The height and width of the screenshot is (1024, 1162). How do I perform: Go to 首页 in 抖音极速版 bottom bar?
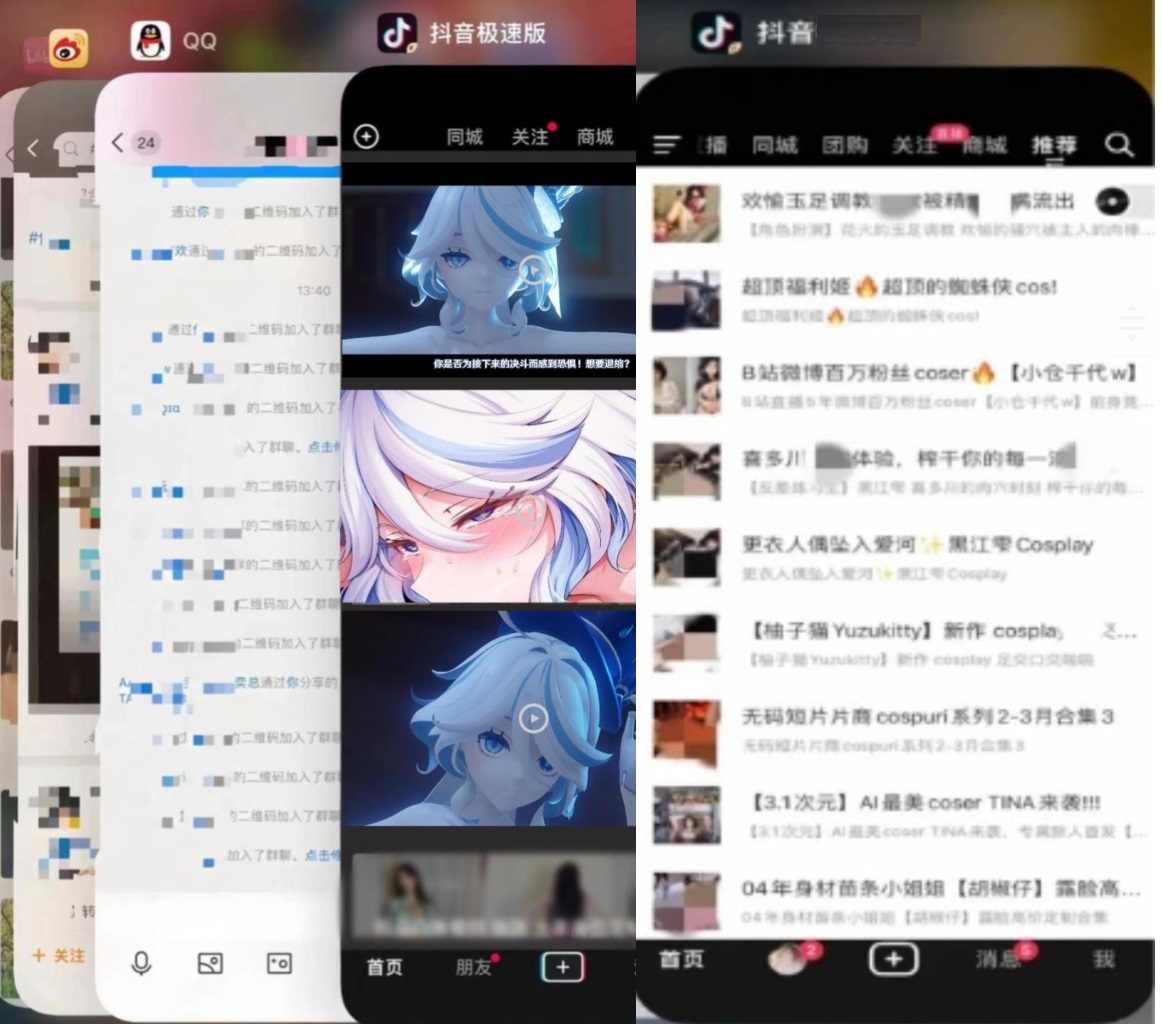tap(385, 967)
